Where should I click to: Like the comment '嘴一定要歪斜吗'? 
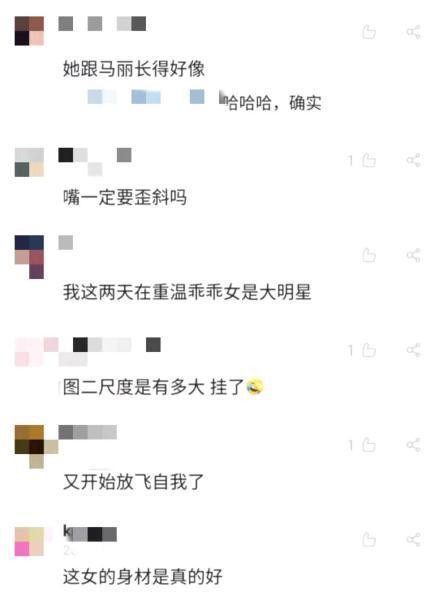369,160
